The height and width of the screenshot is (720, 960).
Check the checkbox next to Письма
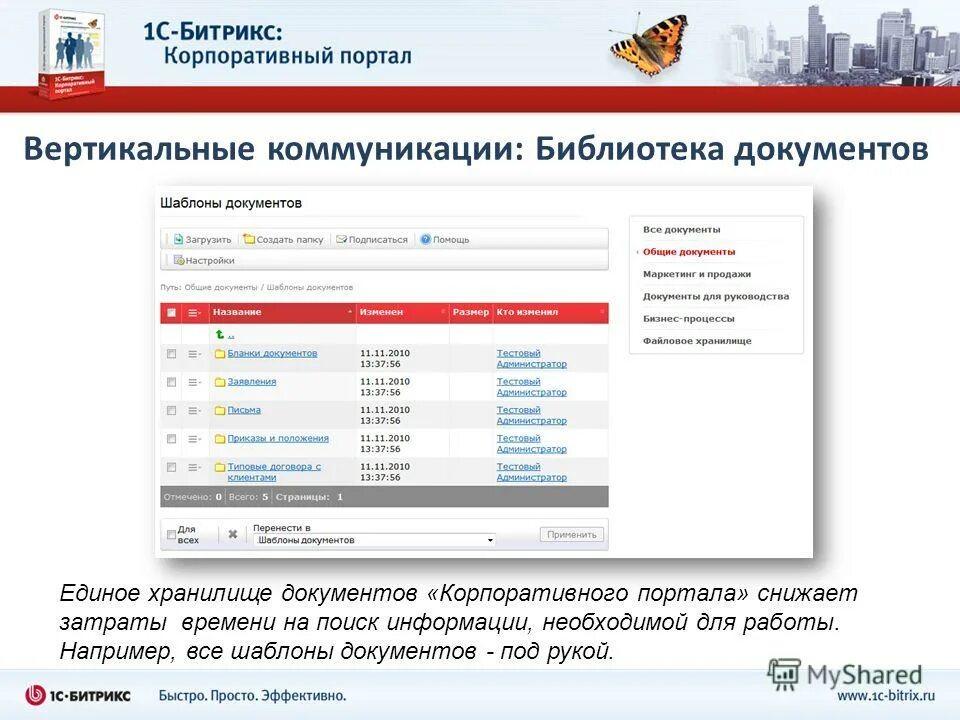click(x=170, y=410)
